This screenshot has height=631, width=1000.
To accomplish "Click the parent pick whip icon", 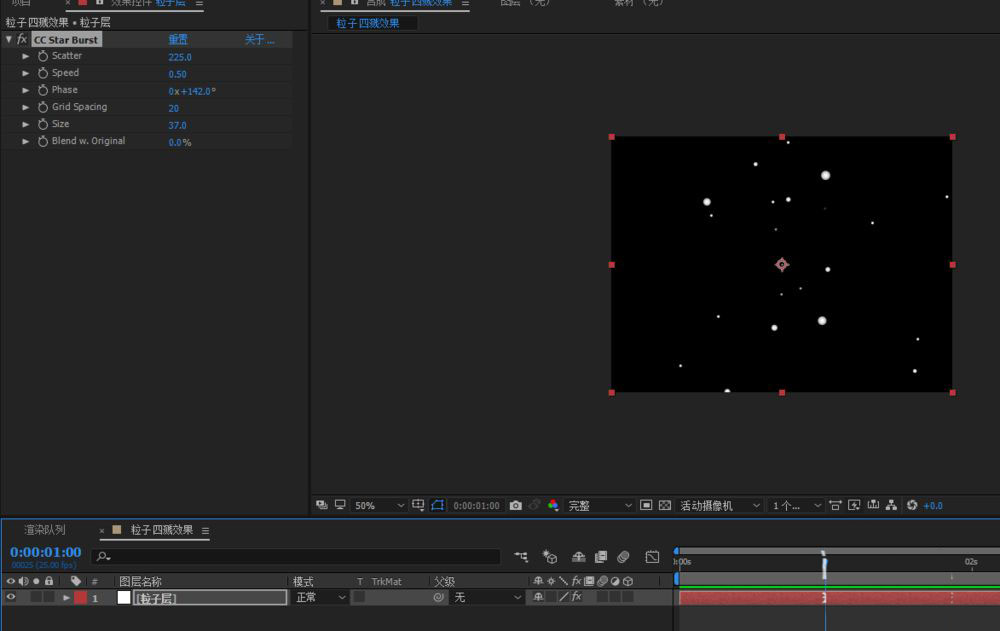I will [x=438, y=598].
